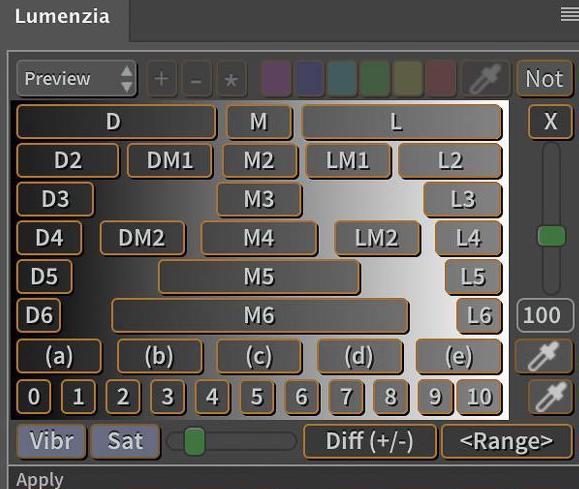The image size is (579, 489).
Task: Toggle the Not button
Action: pos(544,79)
